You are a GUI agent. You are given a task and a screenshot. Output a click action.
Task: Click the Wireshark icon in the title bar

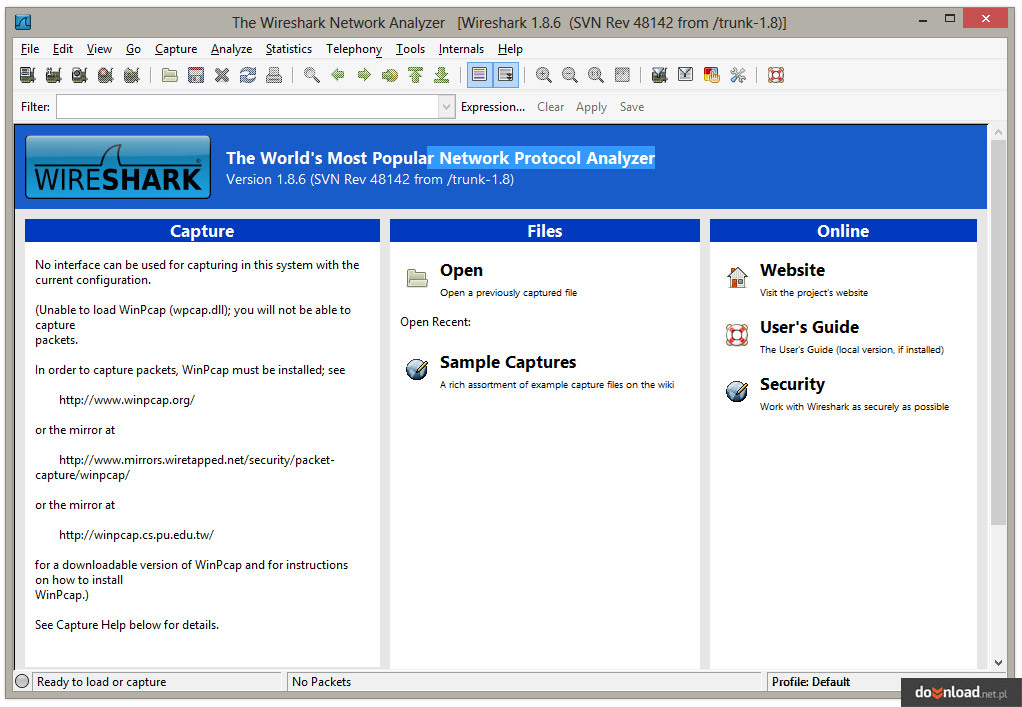point(23,22)
